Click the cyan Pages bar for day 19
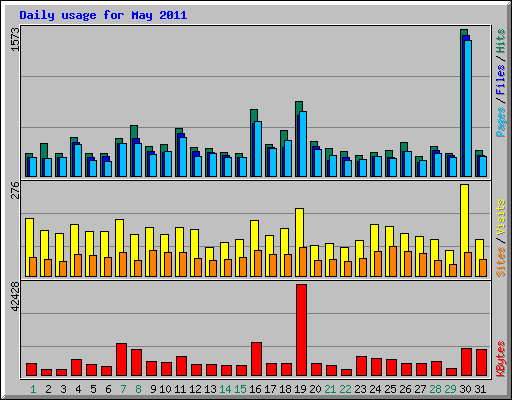Image resolution: width=512 pixels, height=400 pixels. [x=303, y=144]
